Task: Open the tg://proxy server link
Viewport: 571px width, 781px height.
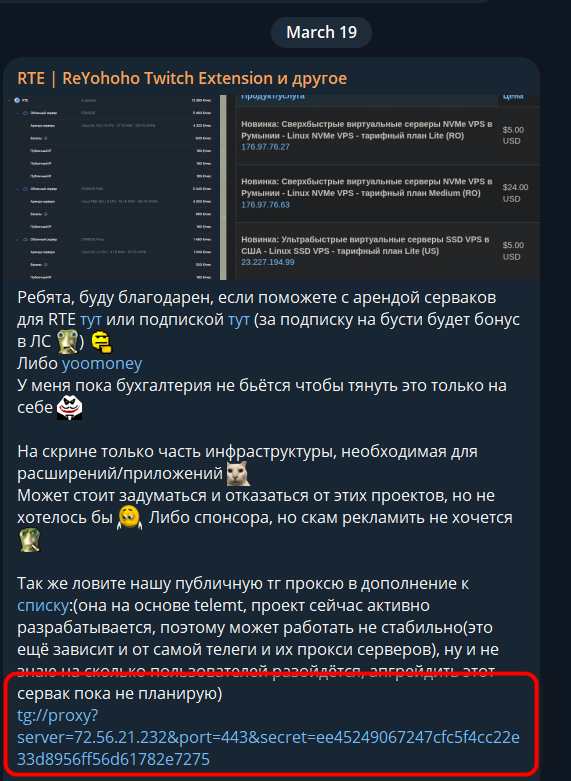Action: click(x=268, y=737)
